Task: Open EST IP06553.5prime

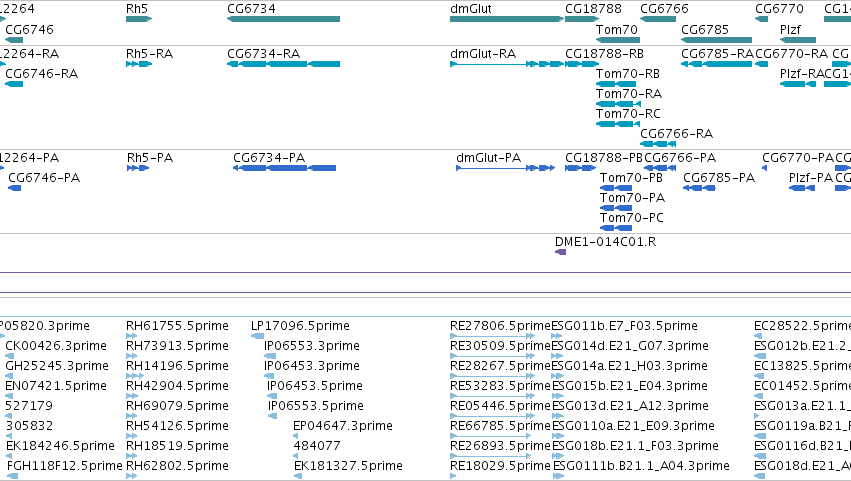Action: (273, 416)
